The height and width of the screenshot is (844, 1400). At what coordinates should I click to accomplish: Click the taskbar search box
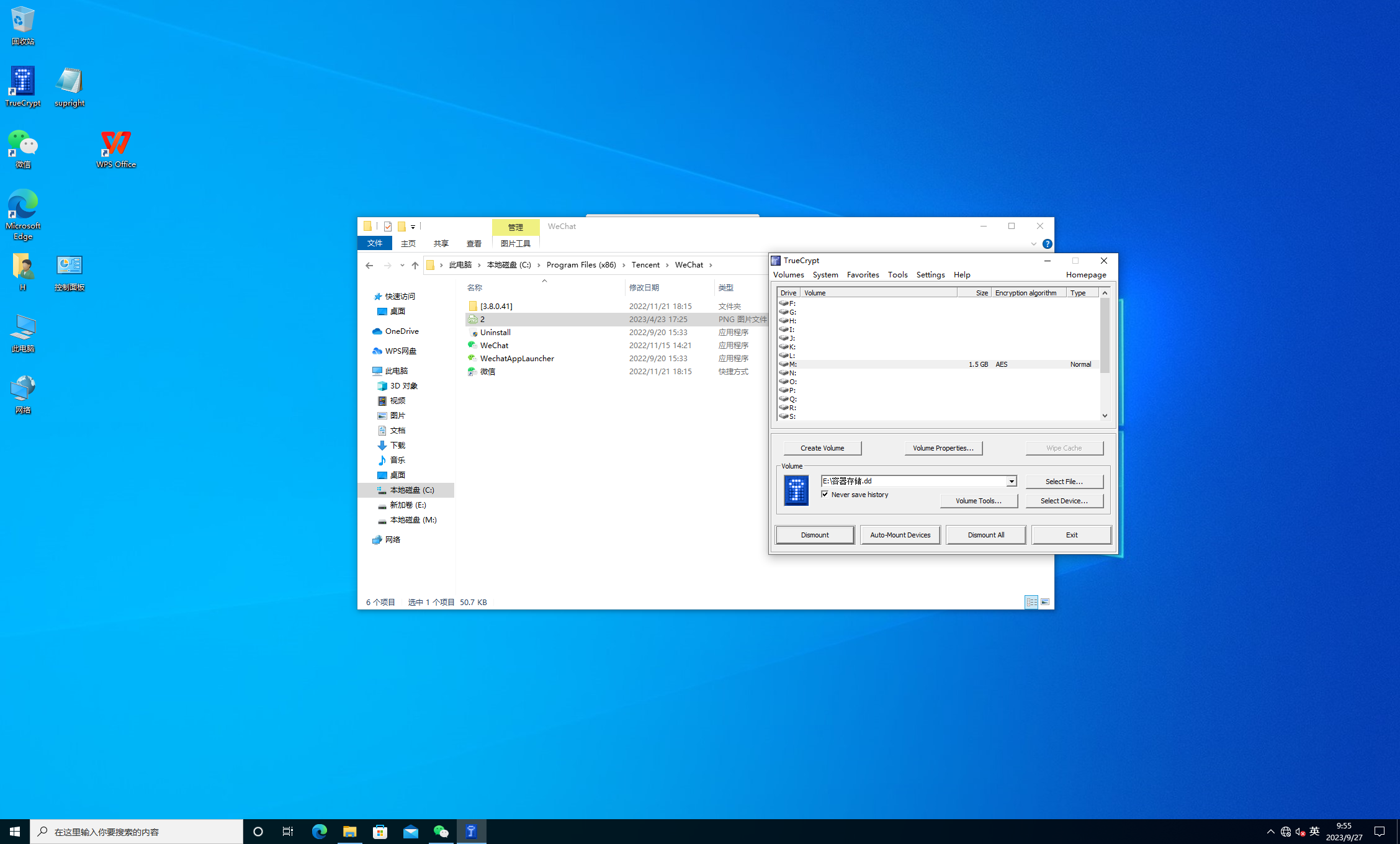click(x=137, y=832)
